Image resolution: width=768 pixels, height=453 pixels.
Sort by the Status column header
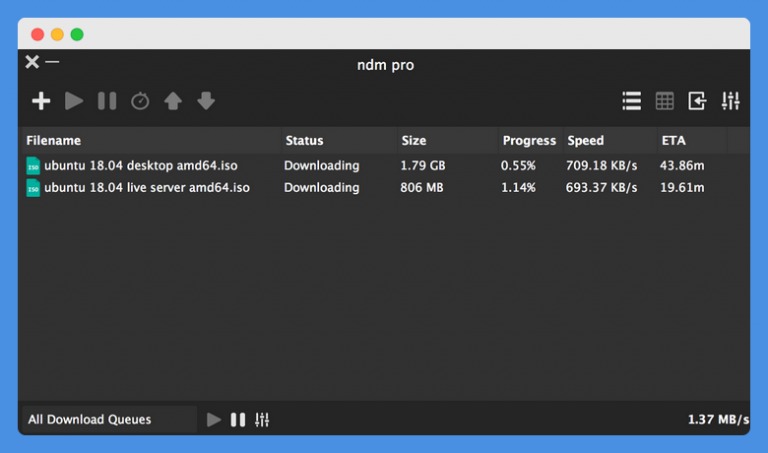pyautogui.click(x=304, y=141)
